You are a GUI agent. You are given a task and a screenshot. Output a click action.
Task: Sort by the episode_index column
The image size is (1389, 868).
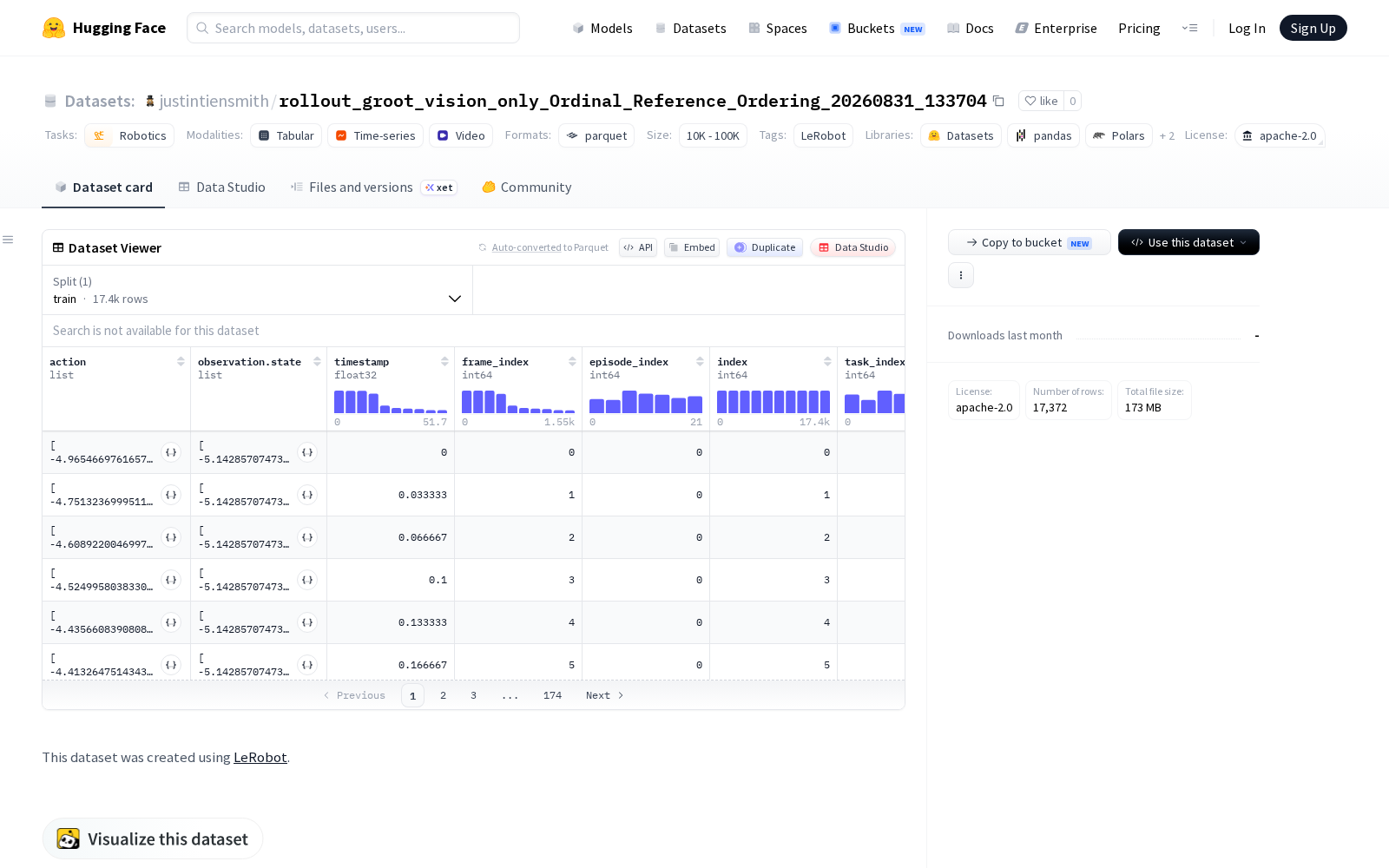pos(700,362)
